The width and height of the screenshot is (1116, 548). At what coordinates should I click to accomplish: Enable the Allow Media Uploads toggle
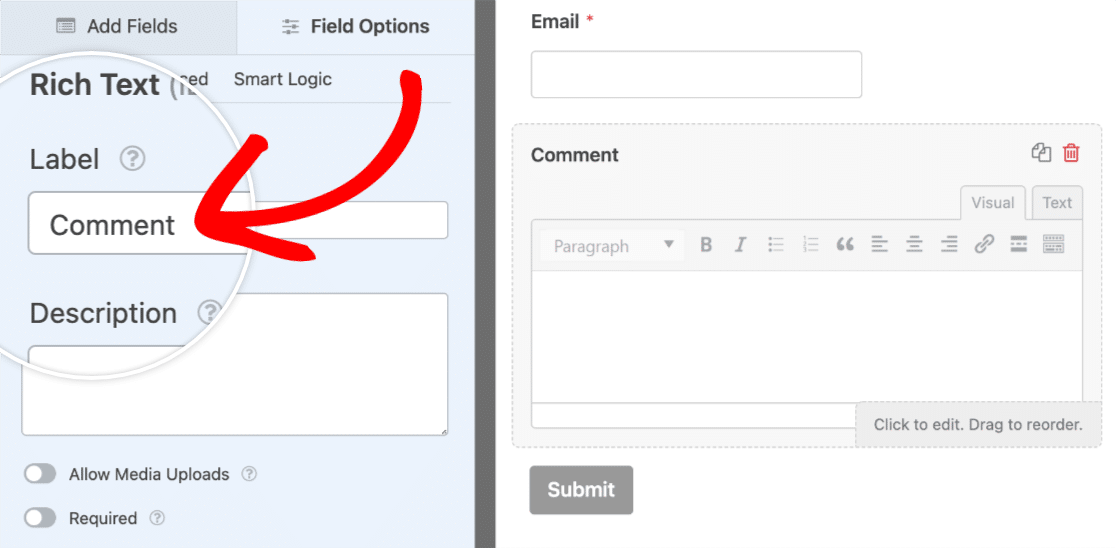(40, 474)
